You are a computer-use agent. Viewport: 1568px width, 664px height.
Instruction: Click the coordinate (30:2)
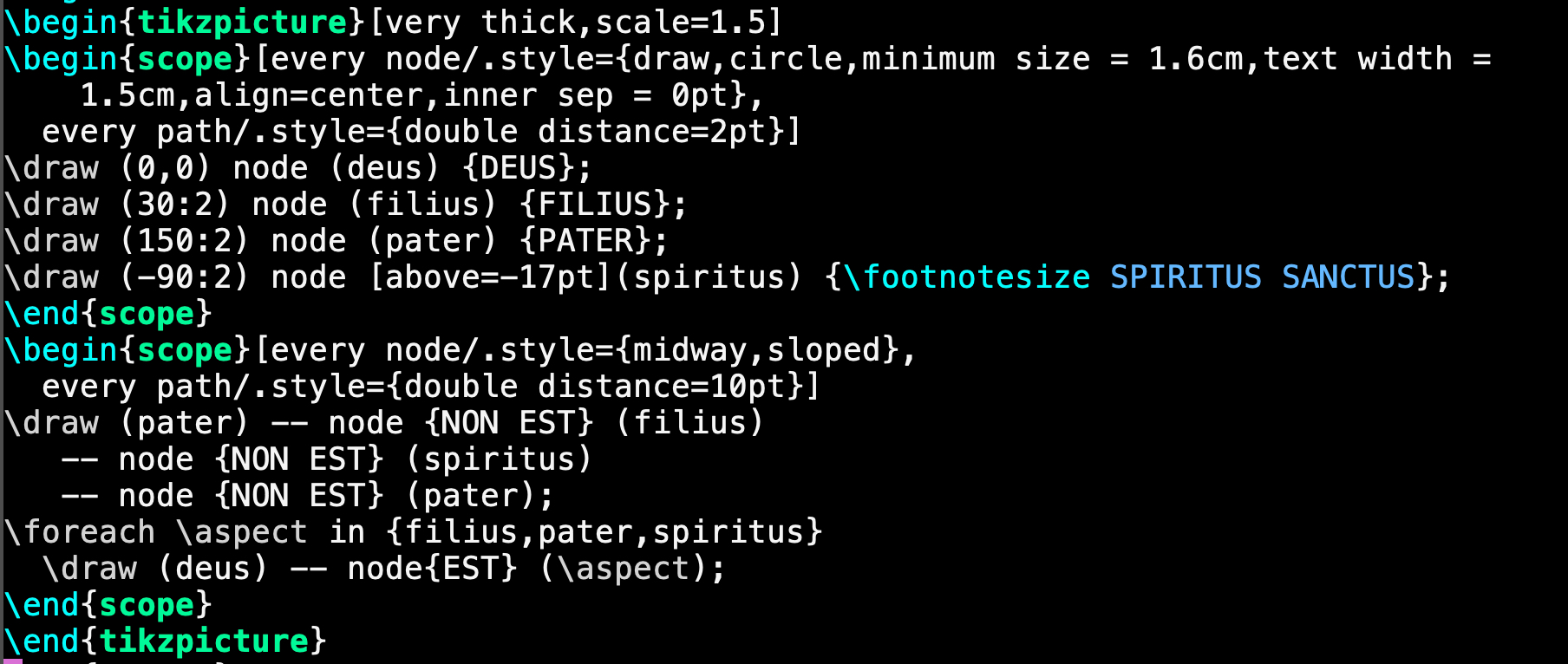coord(175,205)
